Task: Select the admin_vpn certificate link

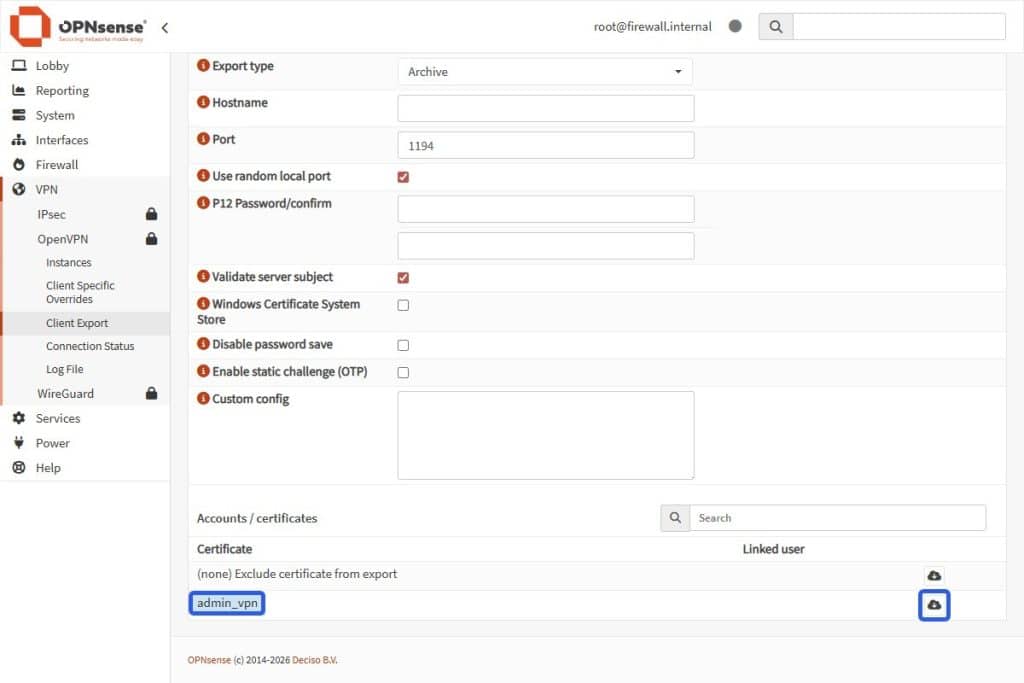Action: click(x=226, y=603)
